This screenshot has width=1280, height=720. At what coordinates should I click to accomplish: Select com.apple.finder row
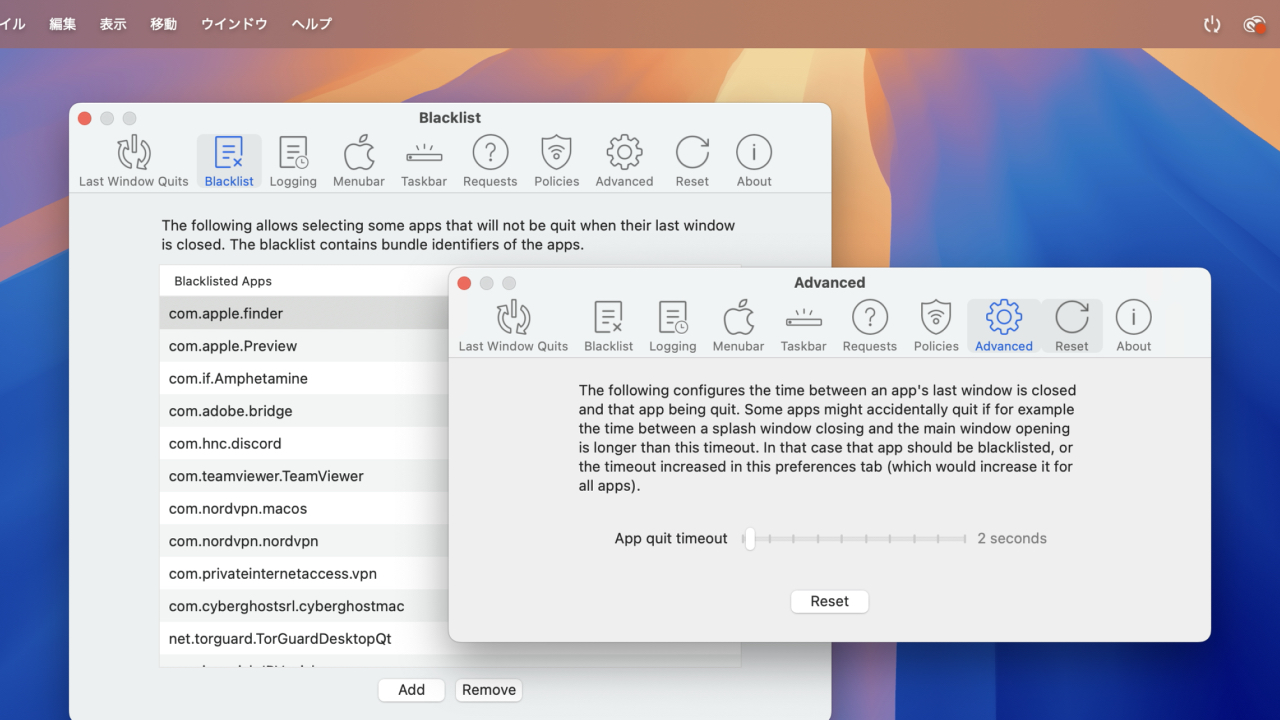[304, 313]
